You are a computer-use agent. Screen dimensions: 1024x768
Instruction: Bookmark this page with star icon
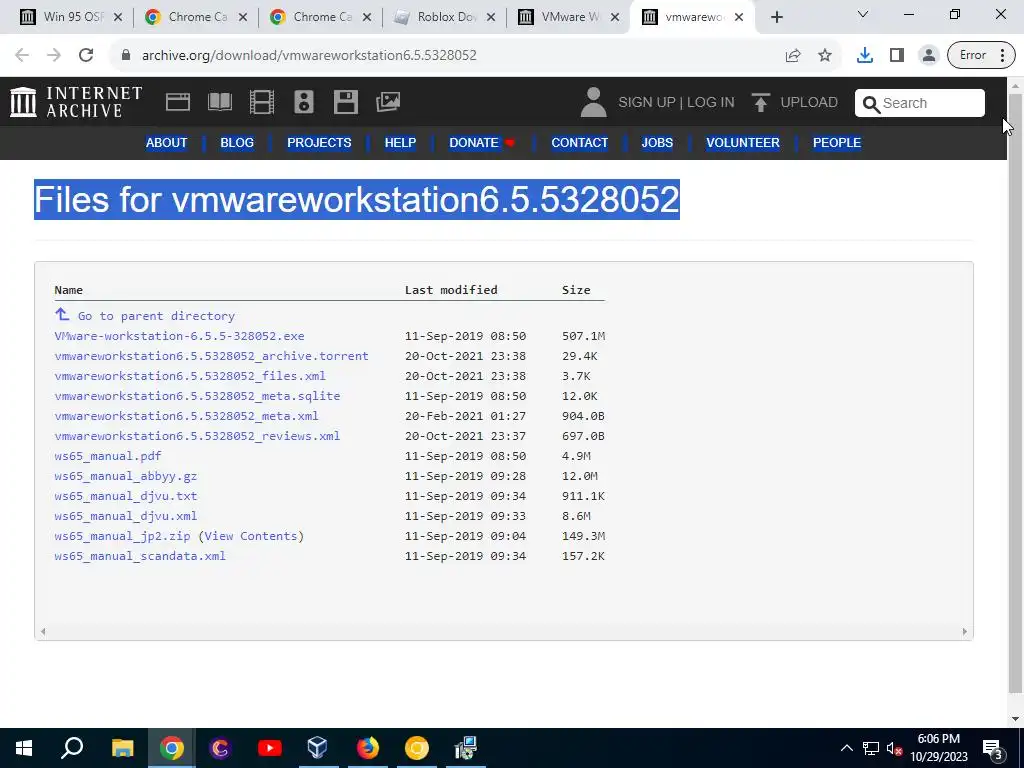pos(825,55)
